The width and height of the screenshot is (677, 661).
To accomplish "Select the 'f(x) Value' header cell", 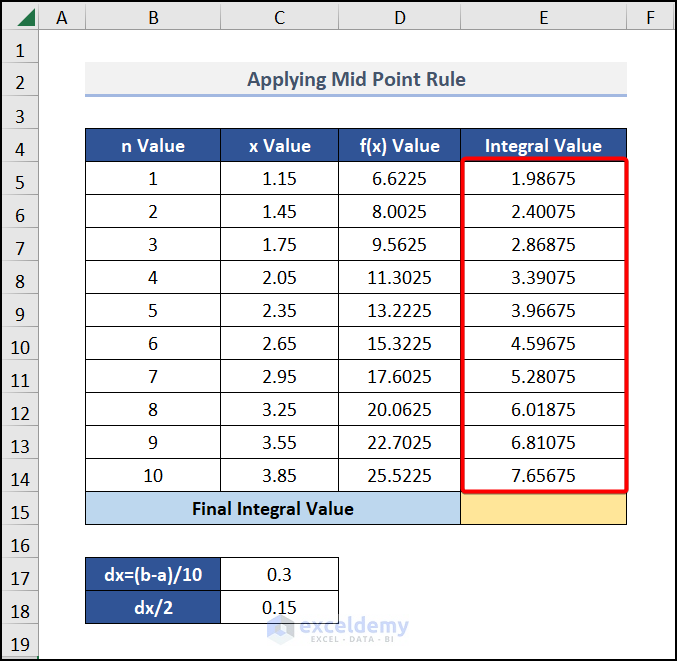I will [x=399, y=146].
